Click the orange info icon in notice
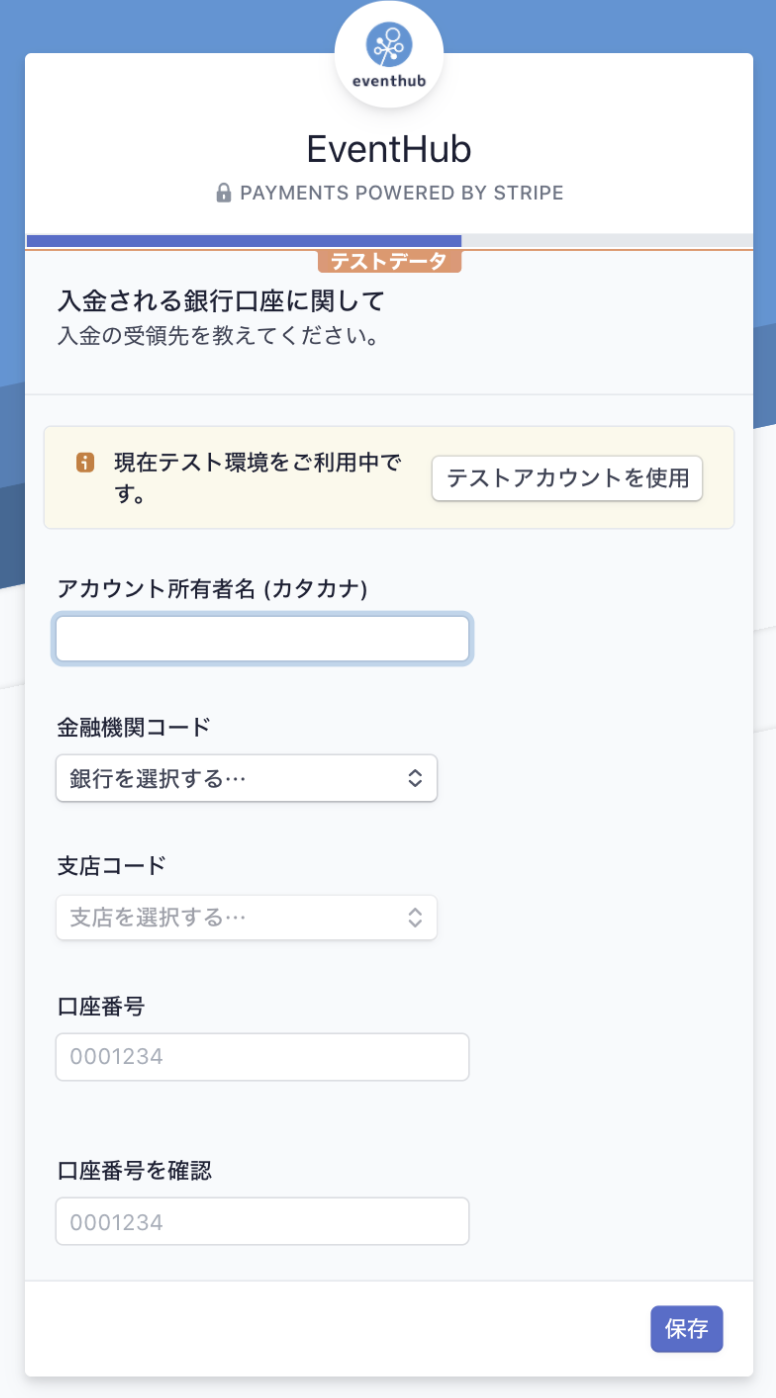Viewport: 776px width, 1398px height. (85, 463)
